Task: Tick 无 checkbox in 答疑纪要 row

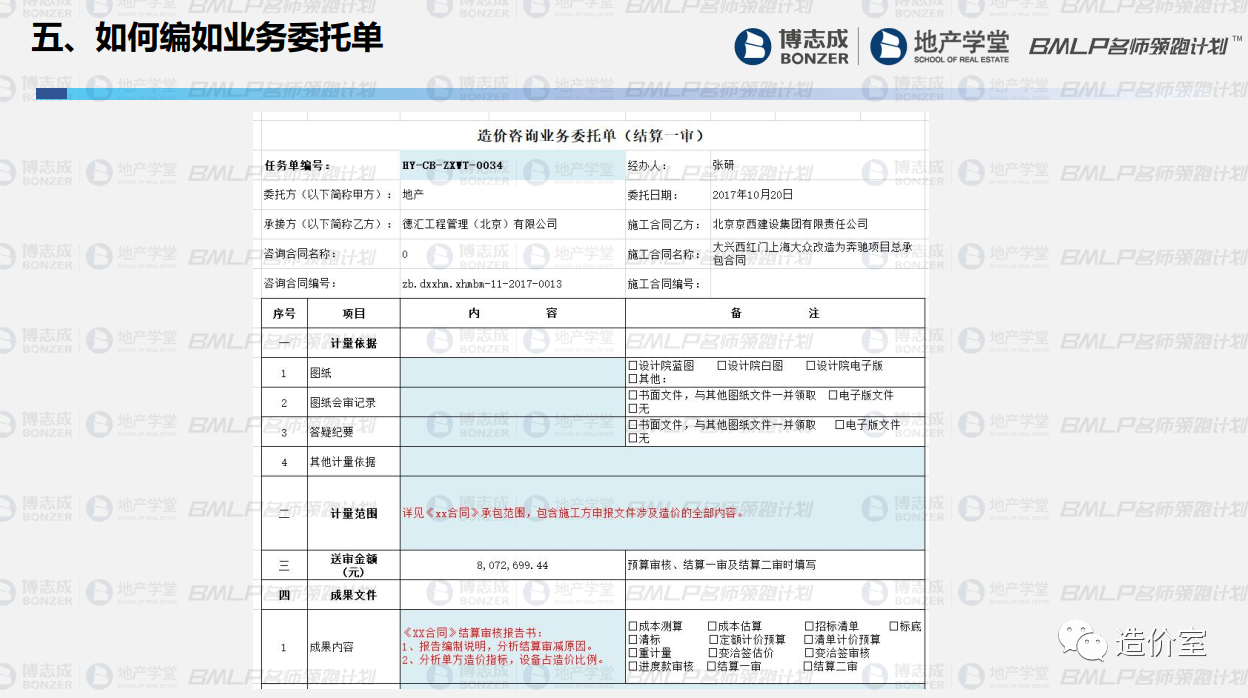Action: coord(633,438)
